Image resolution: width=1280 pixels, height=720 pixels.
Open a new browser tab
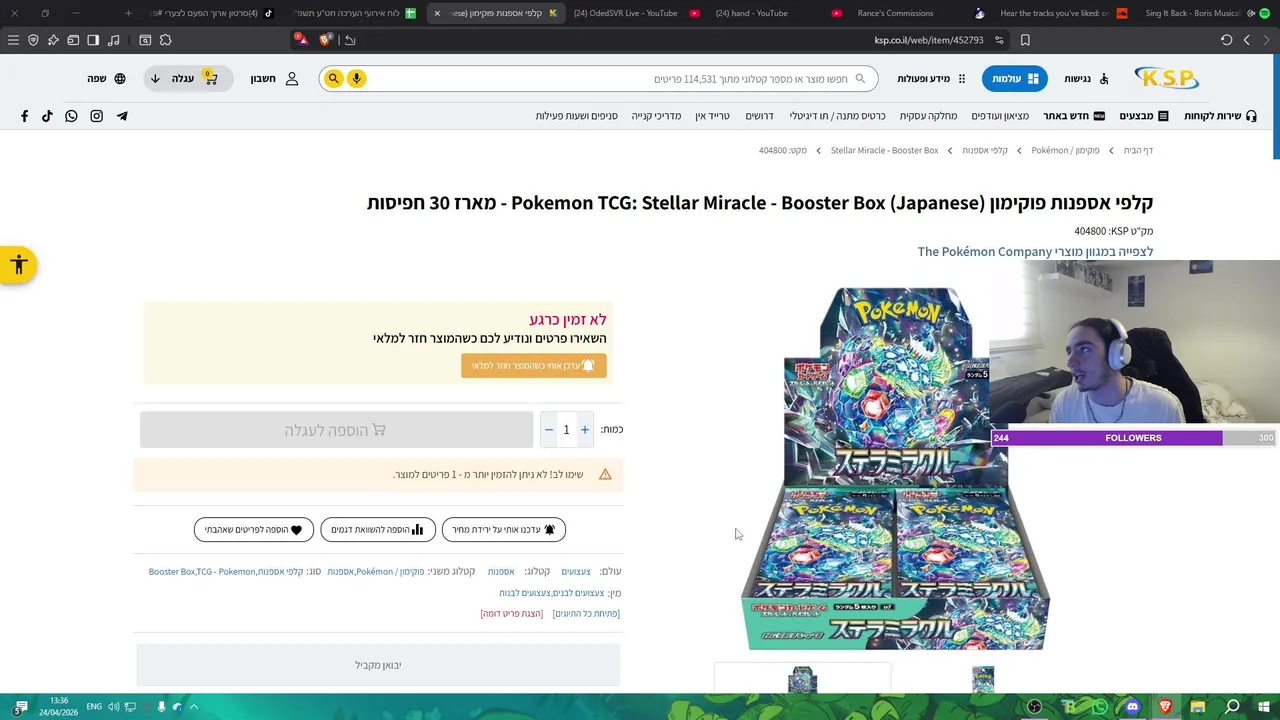click(128, 13)
